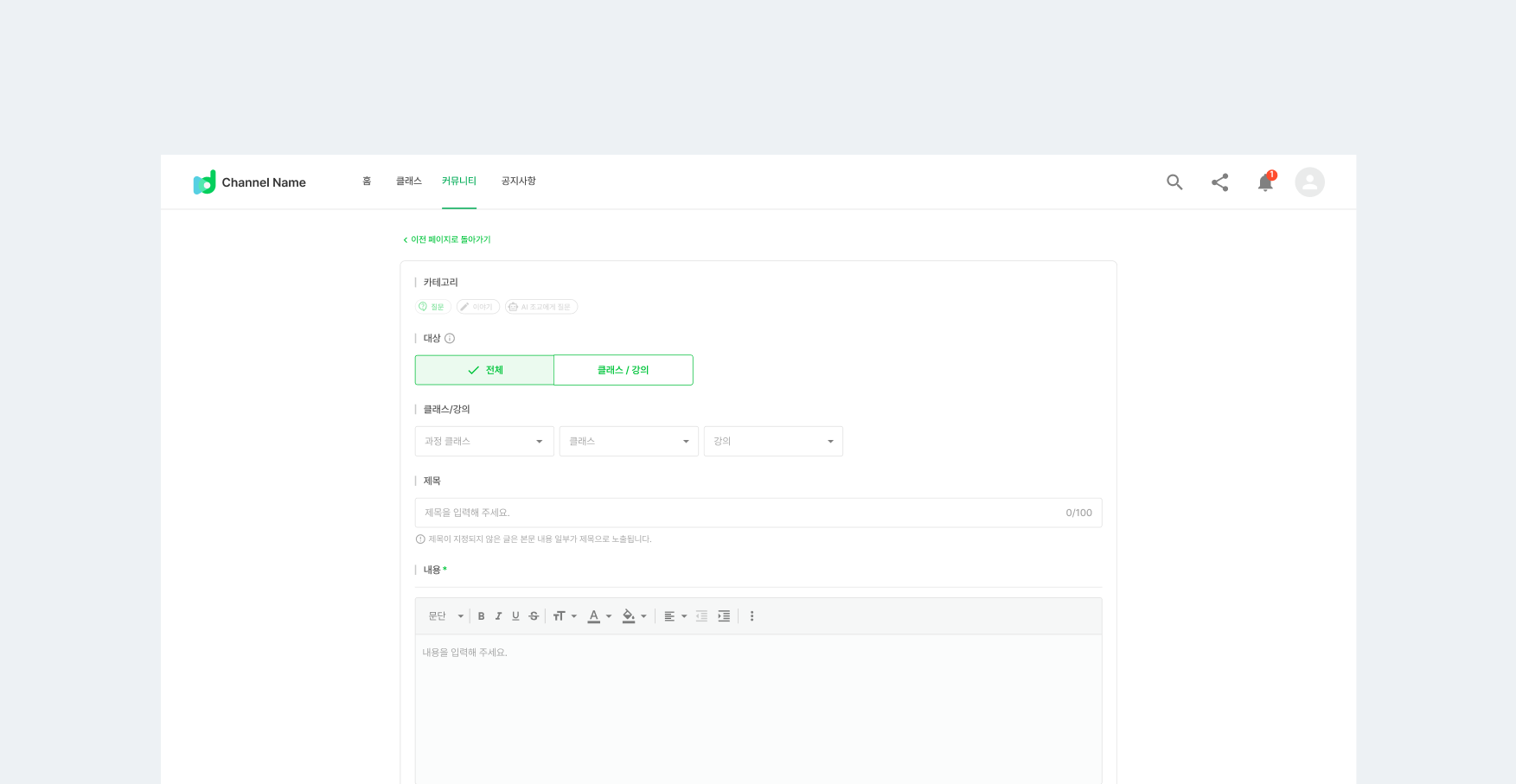Apply bold formatting in editor toolbar
Screen dimensions: 1516x784
[x=482, y=616]
